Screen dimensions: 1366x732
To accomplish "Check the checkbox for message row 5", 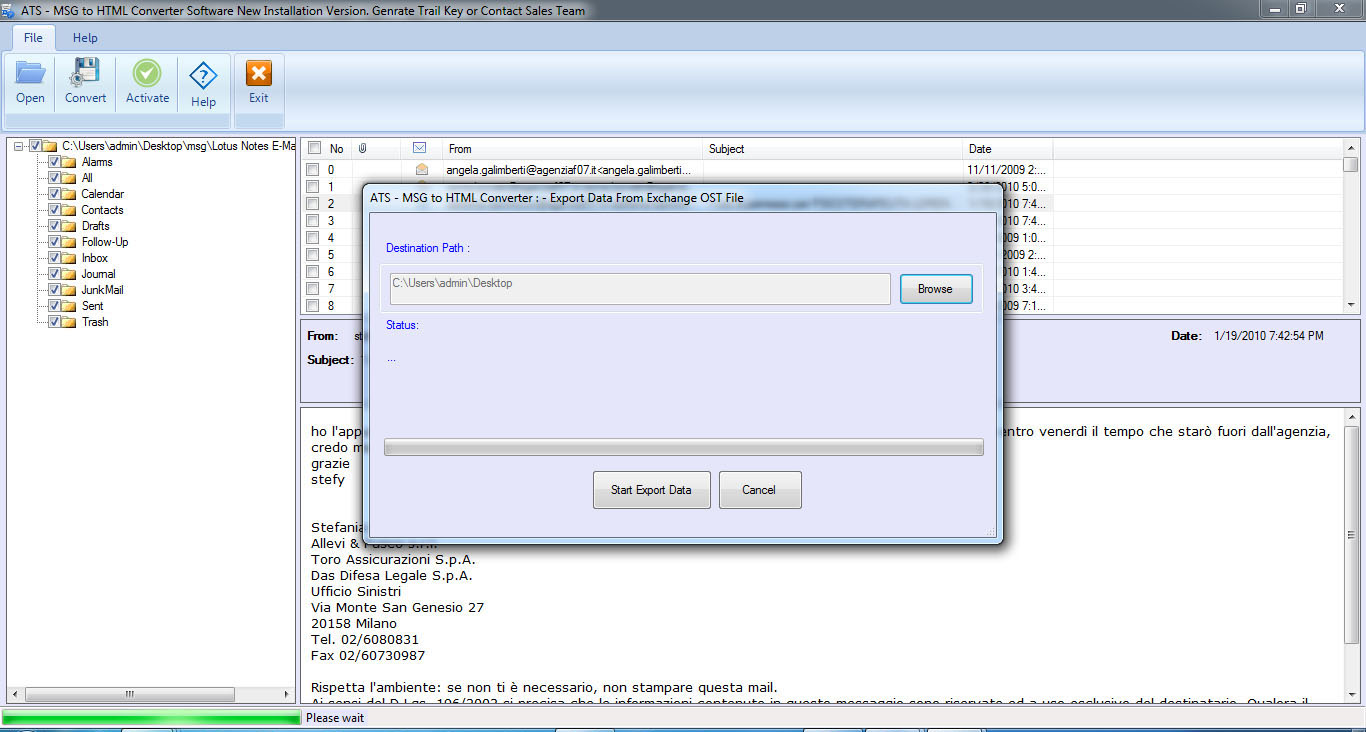I will (x=313, y=255).
